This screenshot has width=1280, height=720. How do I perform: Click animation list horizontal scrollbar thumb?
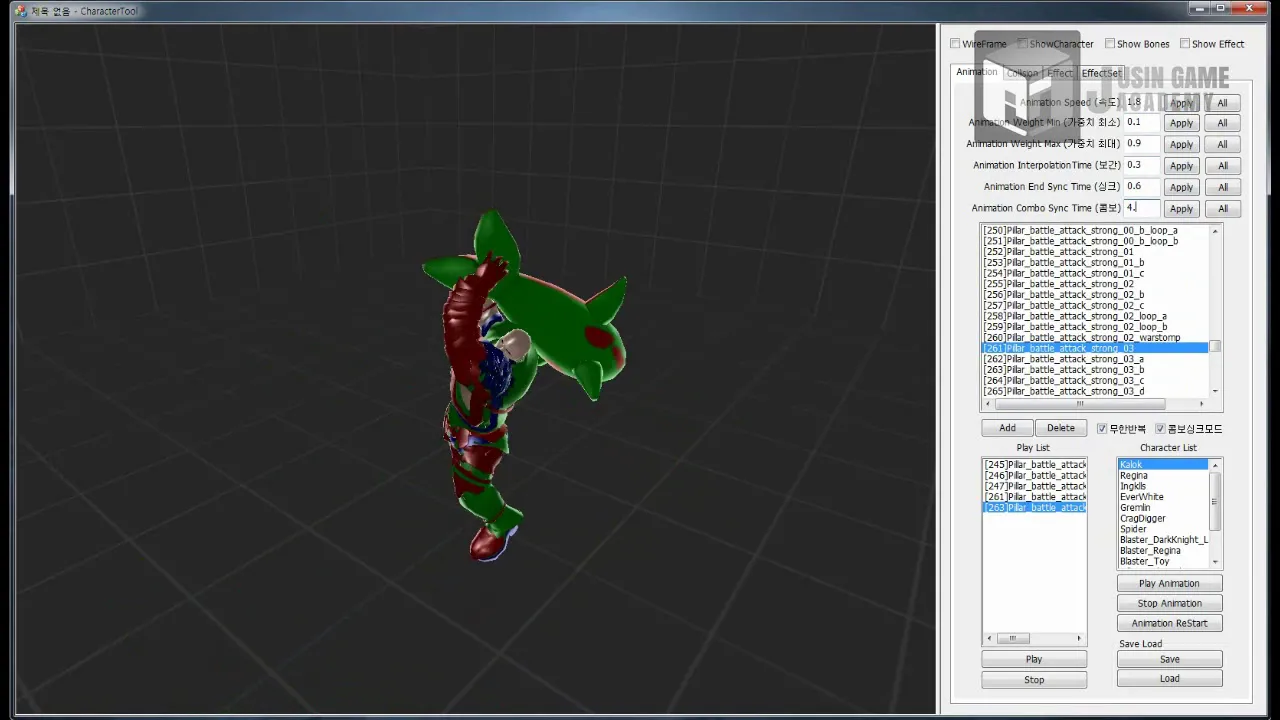click(1079, 404)
